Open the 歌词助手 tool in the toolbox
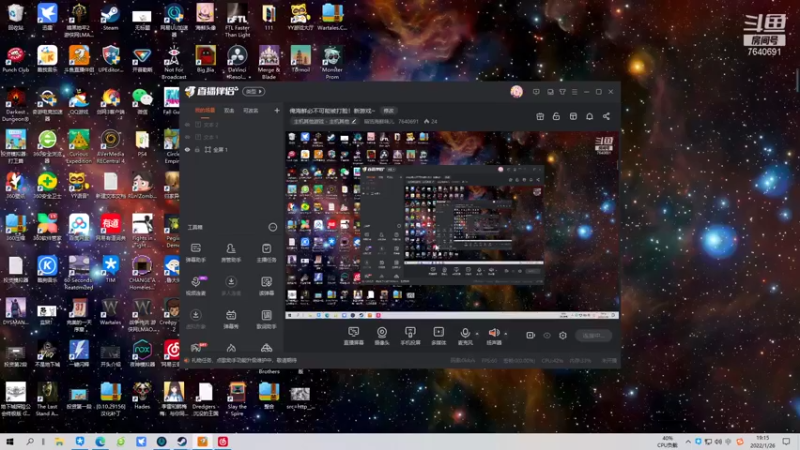 (x=266, y=319)
